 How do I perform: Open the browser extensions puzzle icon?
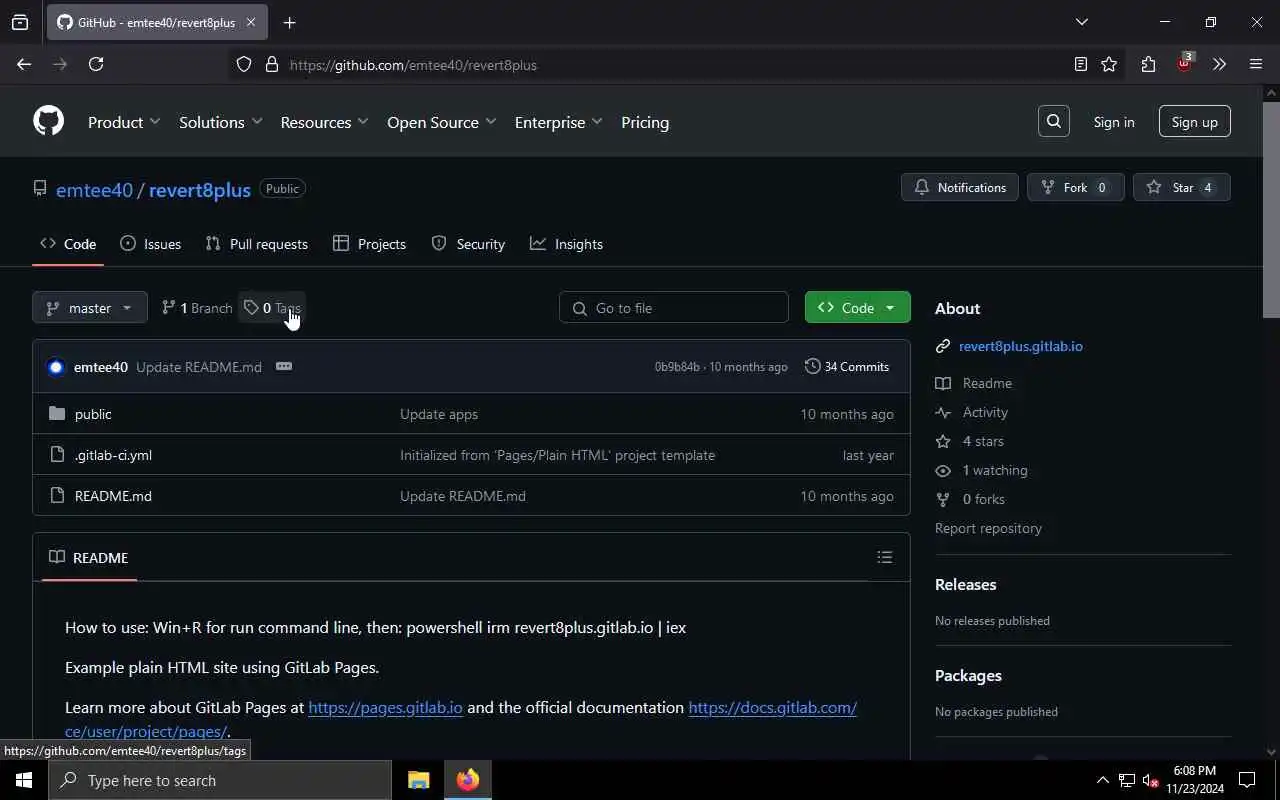click(x=1148, y=64)
